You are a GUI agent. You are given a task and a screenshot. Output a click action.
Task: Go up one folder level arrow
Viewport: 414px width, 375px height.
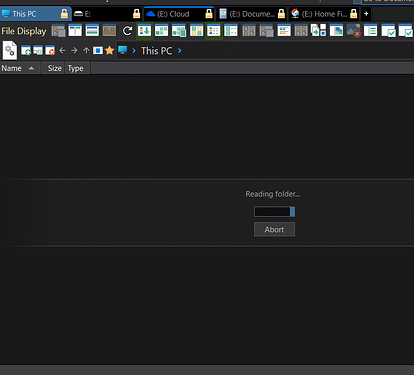pos(86,50)
